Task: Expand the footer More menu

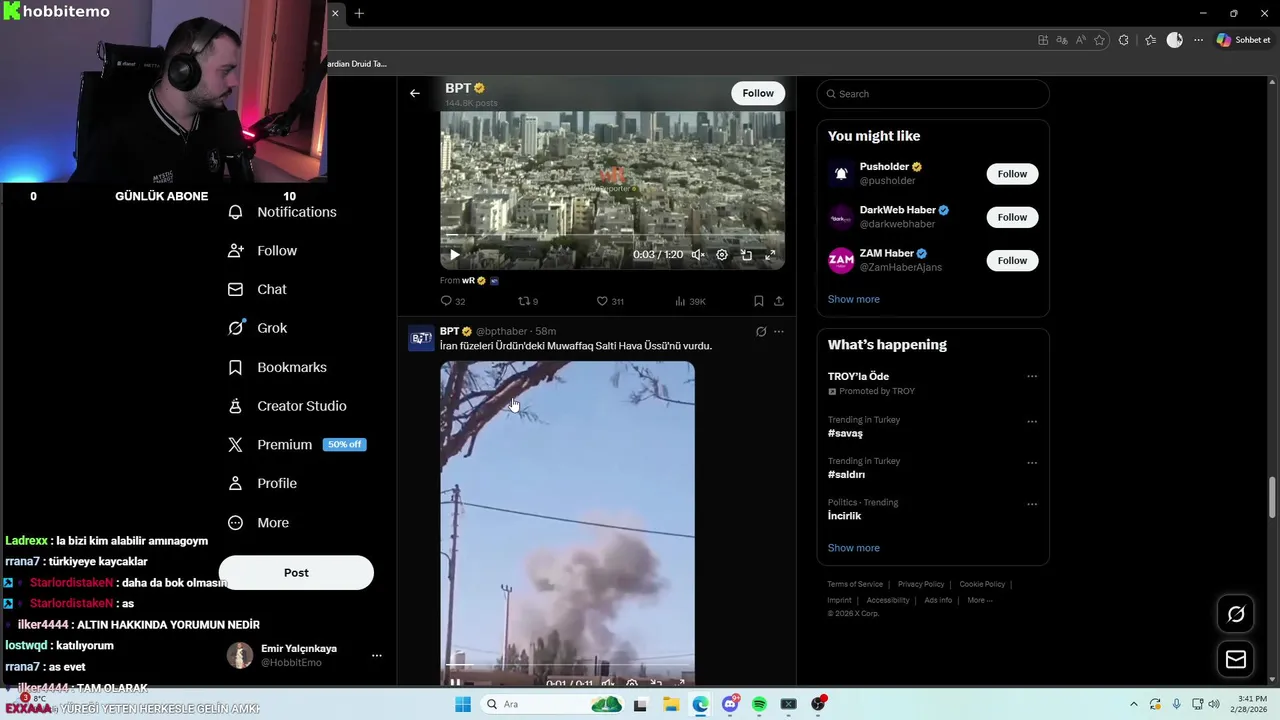Action: [979, 600]
